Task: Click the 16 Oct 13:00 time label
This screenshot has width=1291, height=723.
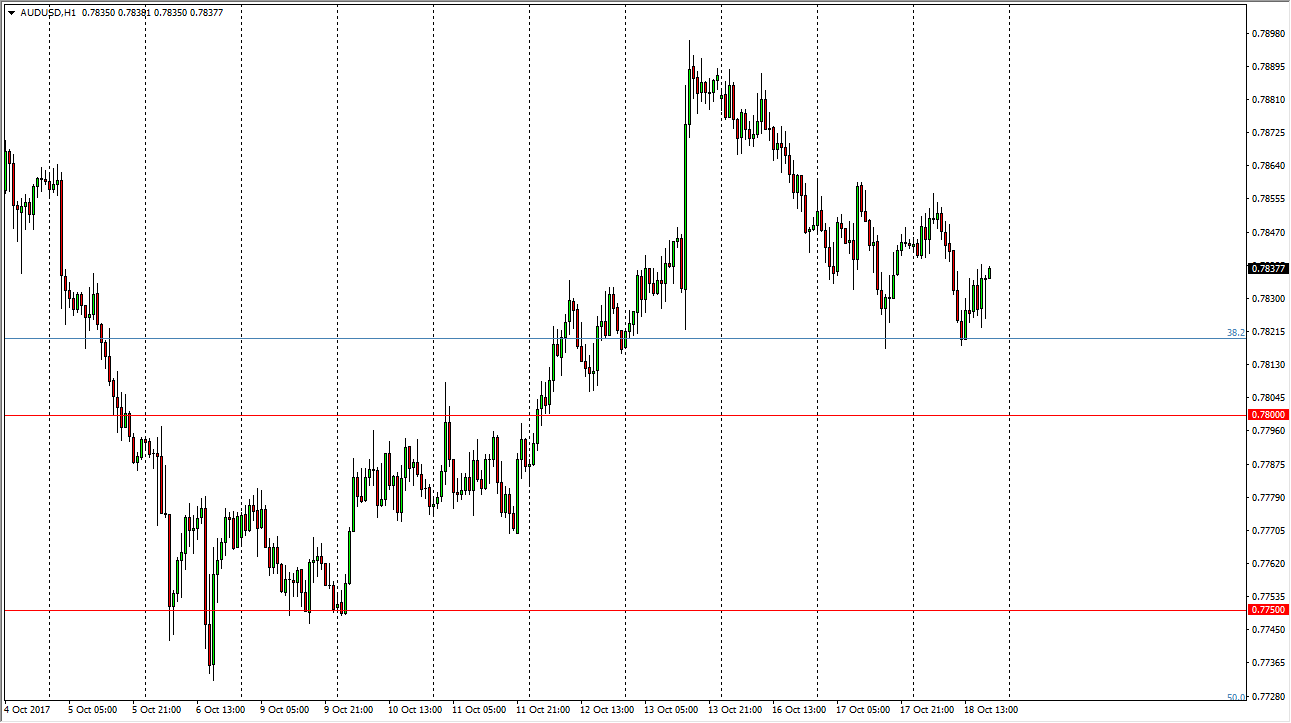Action: [x=799, y=710]
